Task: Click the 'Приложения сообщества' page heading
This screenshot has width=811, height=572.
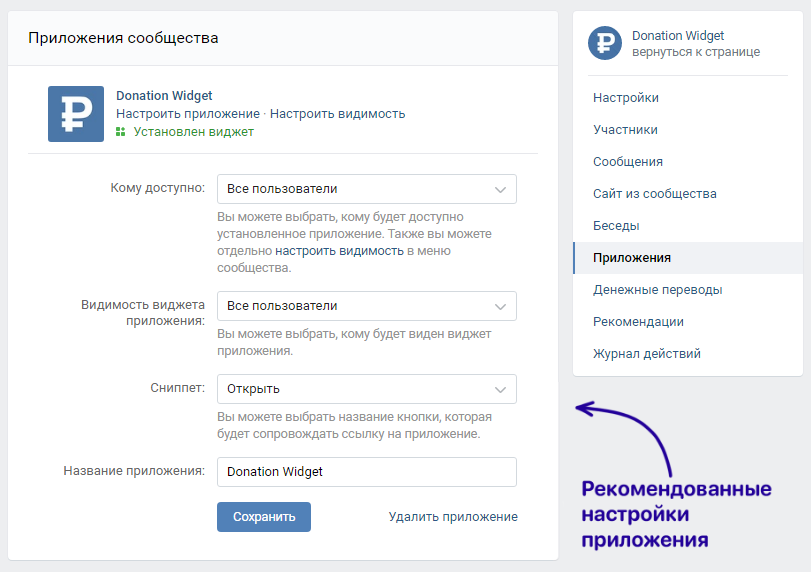Action: pos(123,38)
